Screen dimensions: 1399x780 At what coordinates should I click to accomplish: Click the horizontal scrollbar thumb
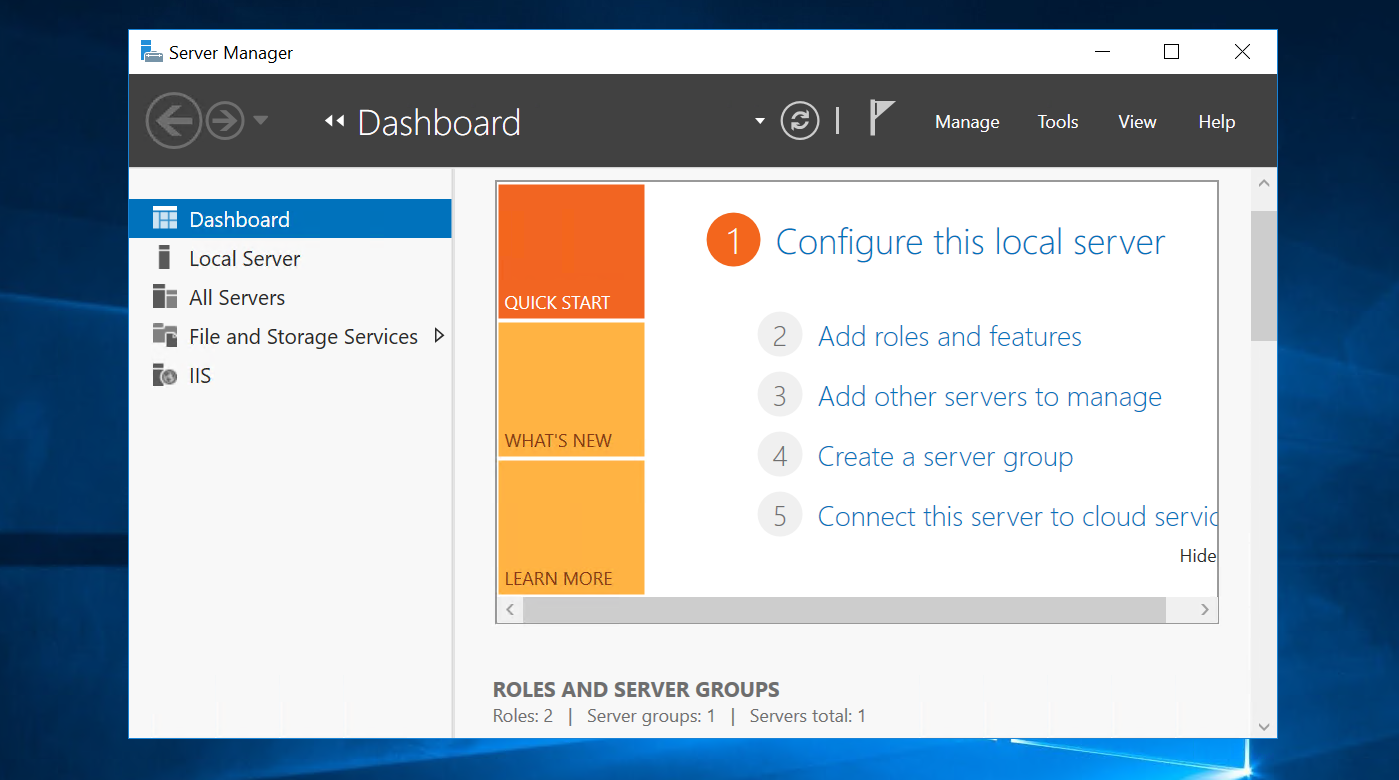(844, 610)
